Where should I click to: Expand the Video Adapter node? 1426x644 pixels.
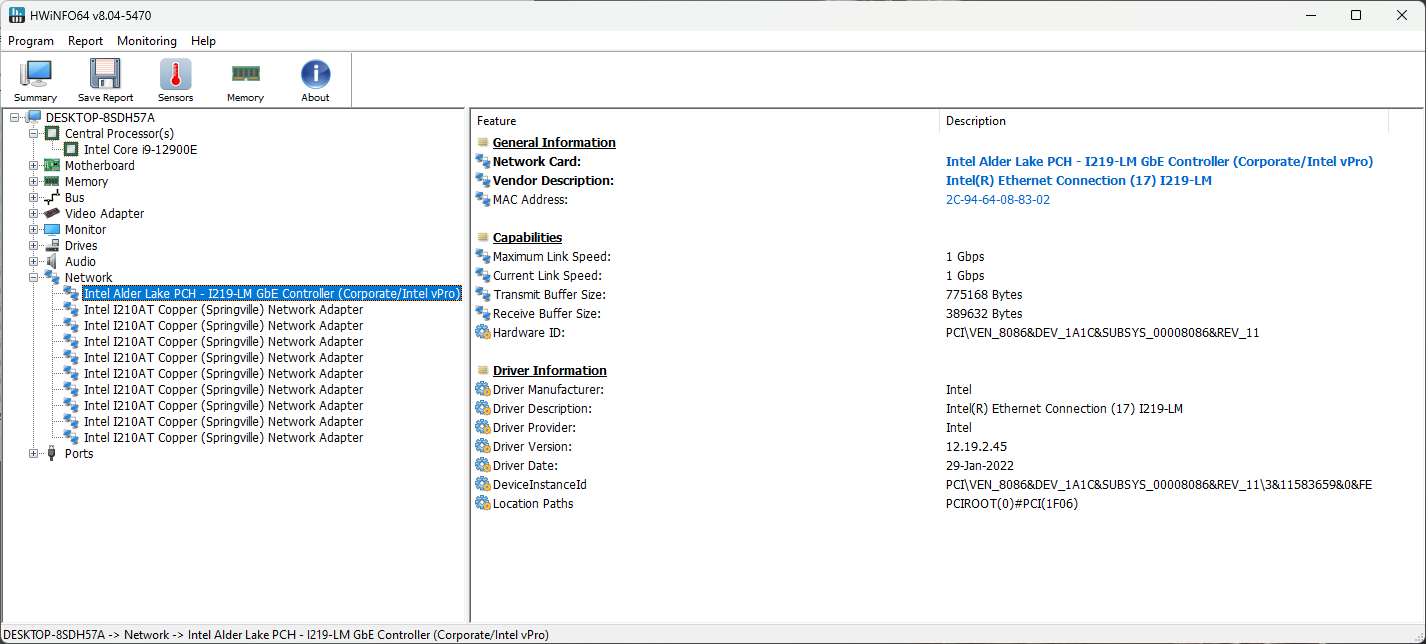click(x=34, y=214)
